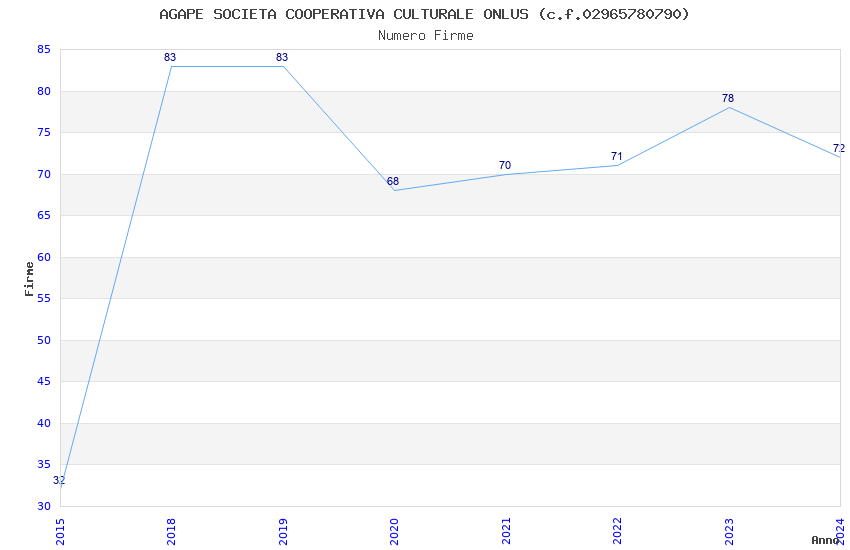Click the y-axis tick label 85
This screenshot has height=550, width=850.
44,49
